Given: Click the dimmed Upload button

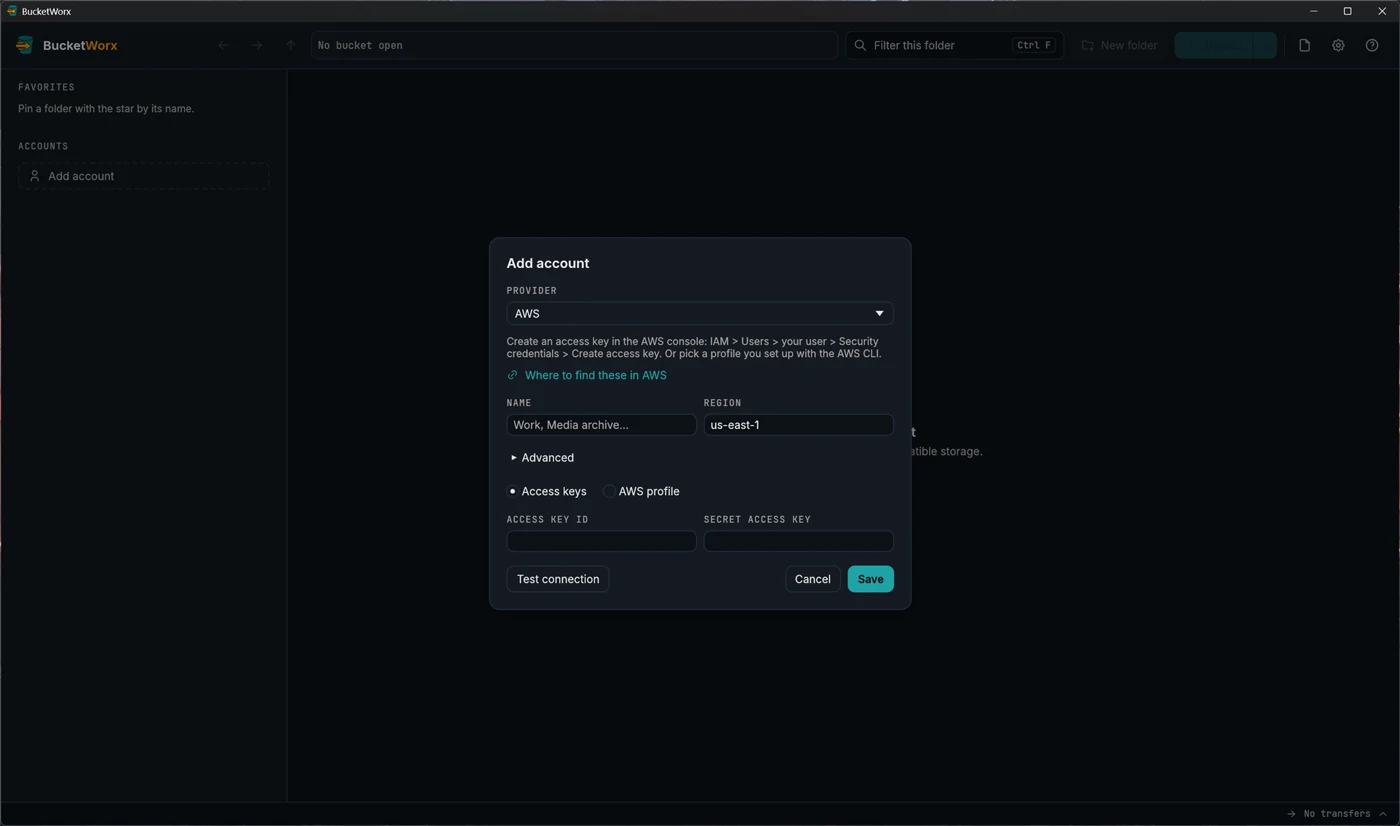Looking at the screenshot, I should pyautogui.click(x=1214, y=45).
